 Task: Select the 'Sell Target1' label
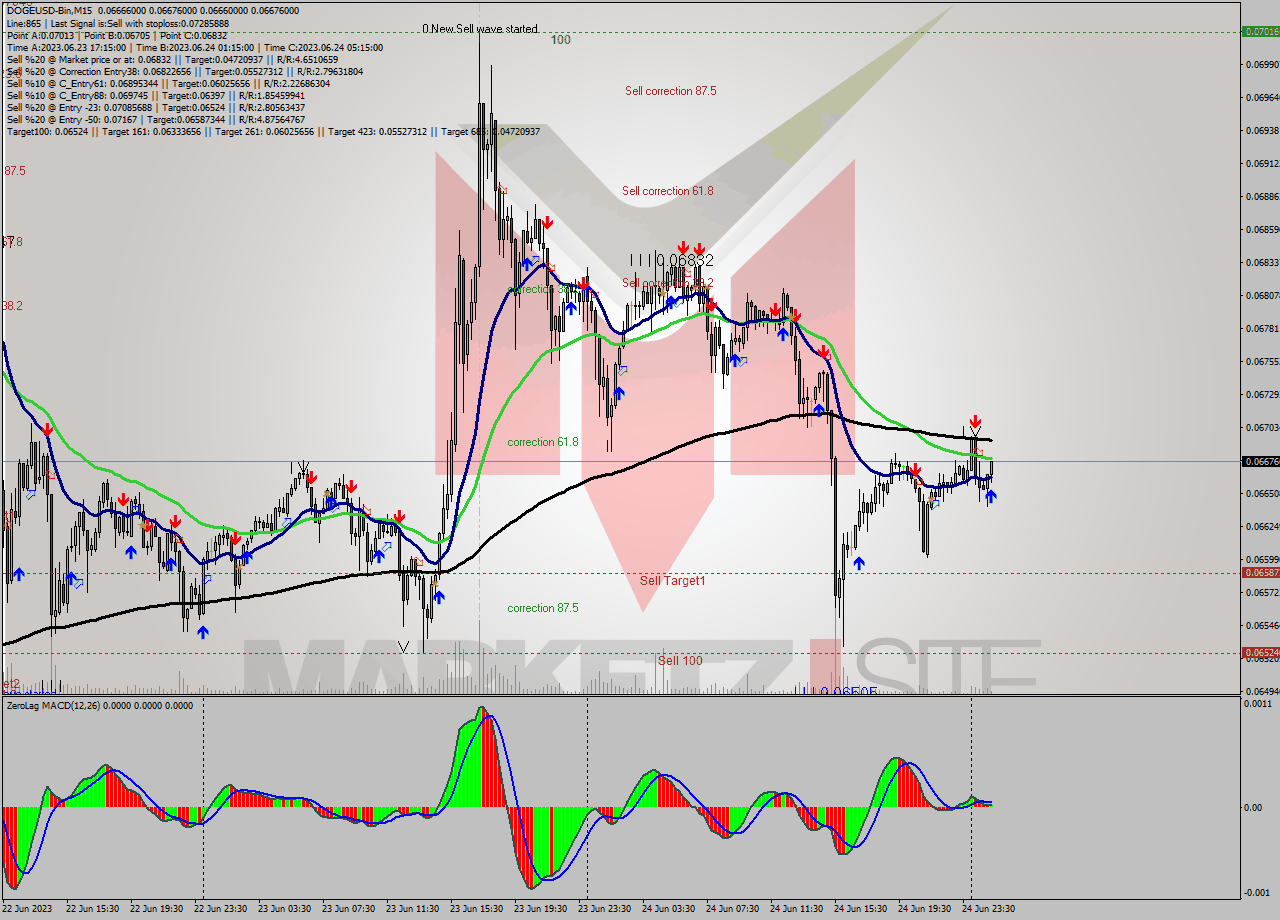[x=672, y=581]
